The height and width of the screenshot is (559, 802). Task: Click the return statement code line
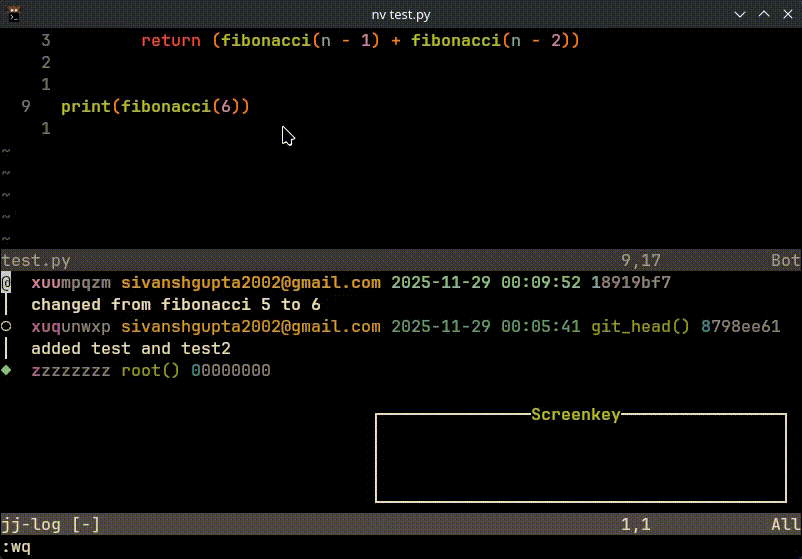coord(360,41)
